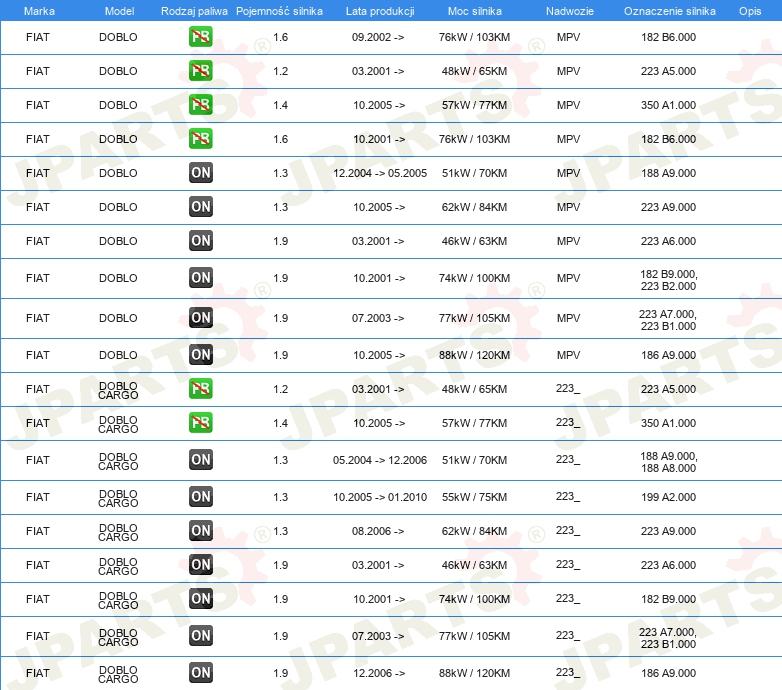Click 88kW / 120KM in the MPV row
This screenshot has height=690, width=782.
[x=474, y=355]
